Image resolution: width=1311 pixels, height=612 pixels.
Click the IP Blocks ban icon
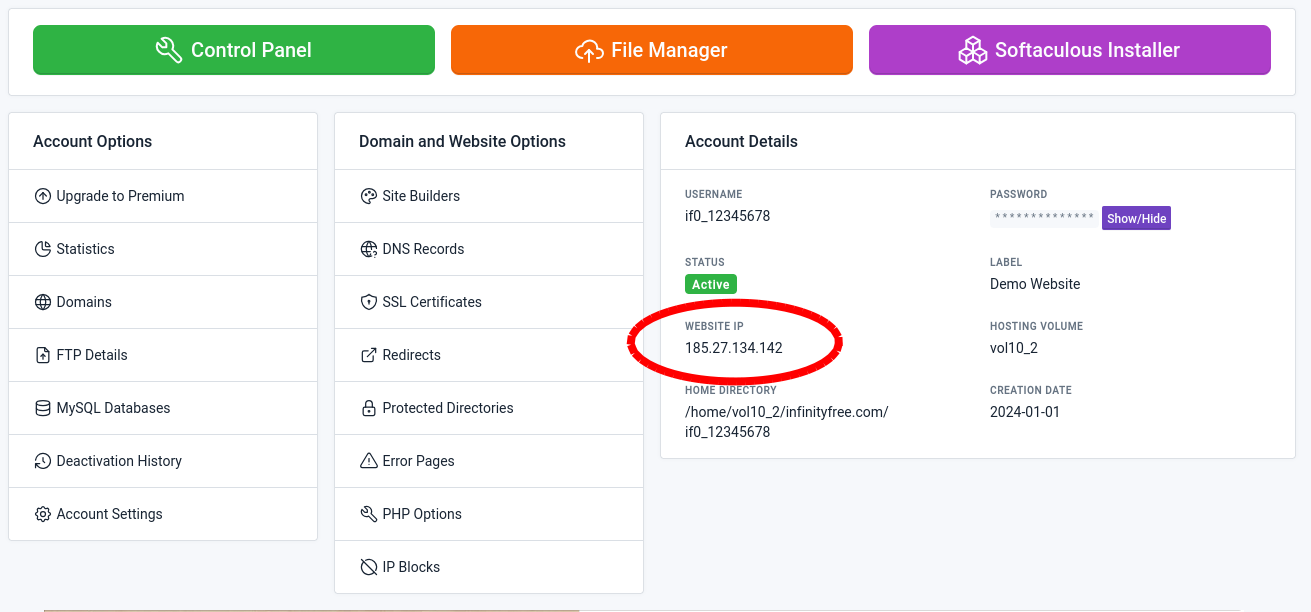pos(368,567)
